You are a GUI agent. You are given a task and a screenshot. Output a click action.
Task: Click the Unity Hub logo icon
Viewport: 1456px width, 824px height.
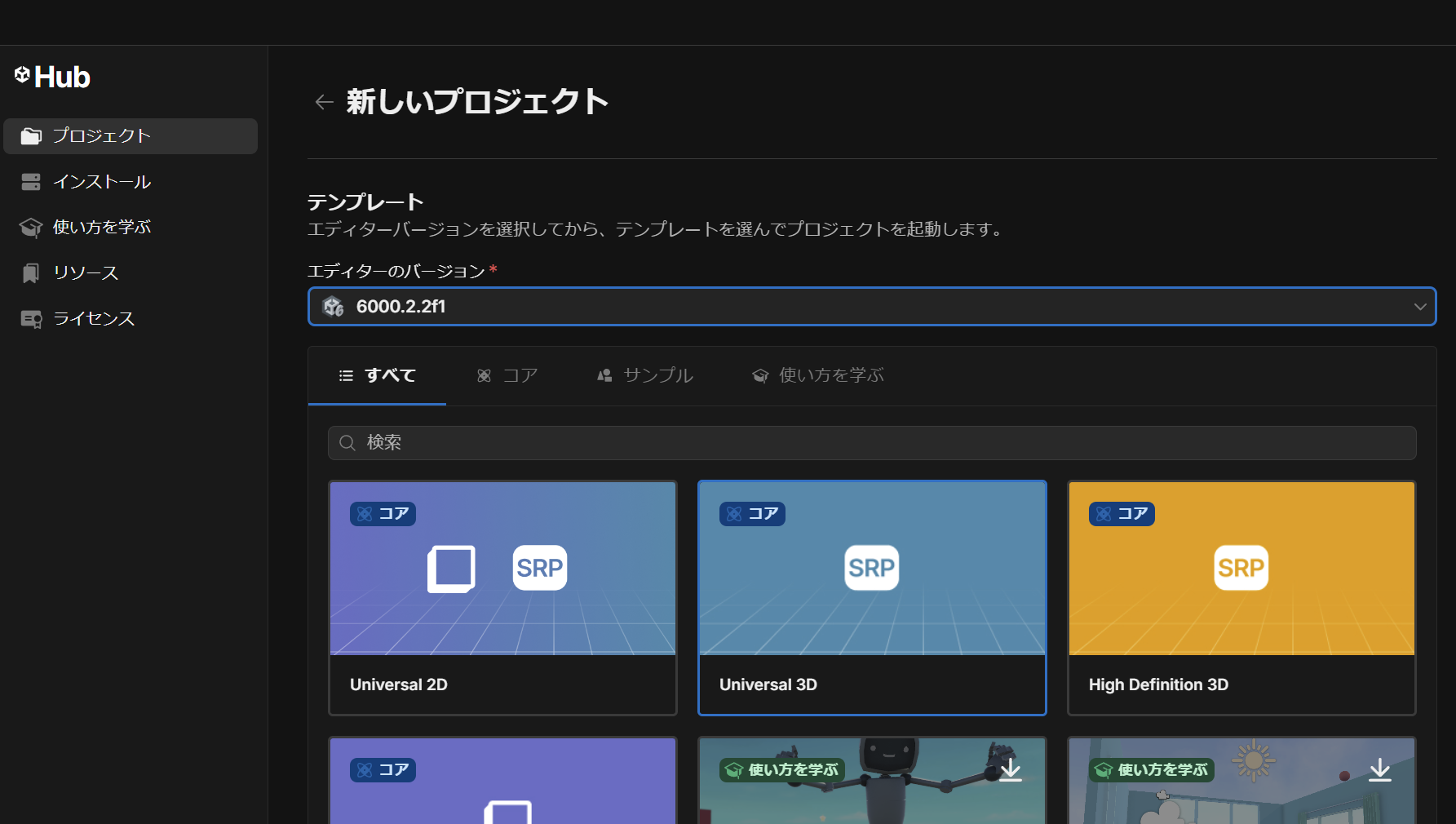click(x=22, y=76)
